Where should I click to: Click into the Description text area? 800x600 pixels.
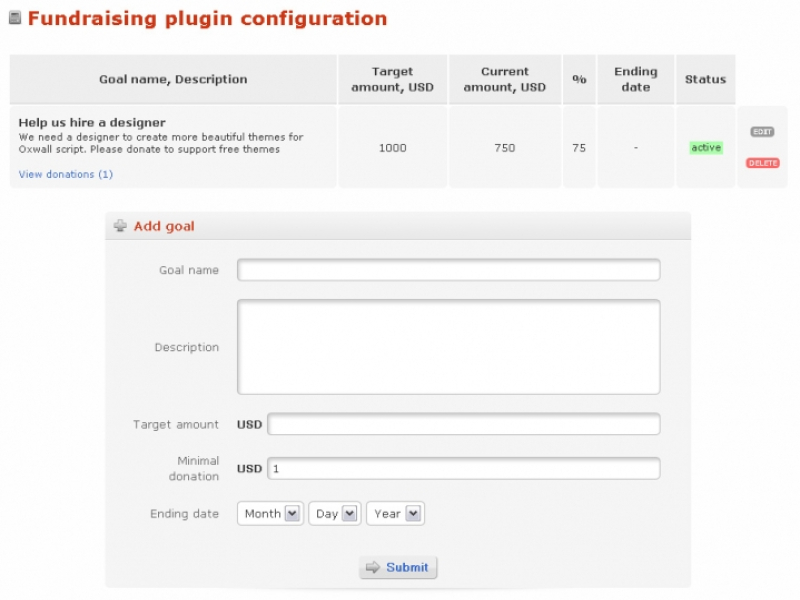tap(448, 346)
